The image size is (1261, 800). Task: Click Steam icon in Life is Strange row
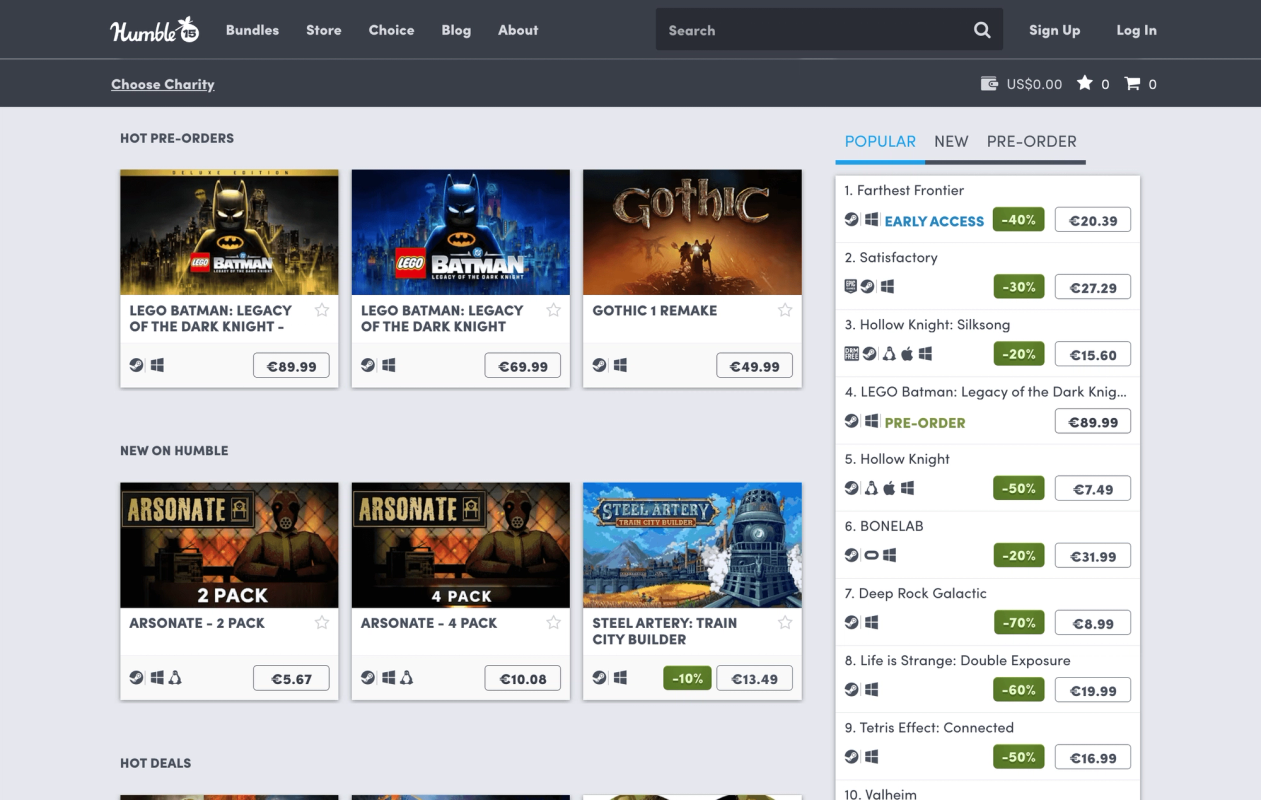(x=851, y=689)
